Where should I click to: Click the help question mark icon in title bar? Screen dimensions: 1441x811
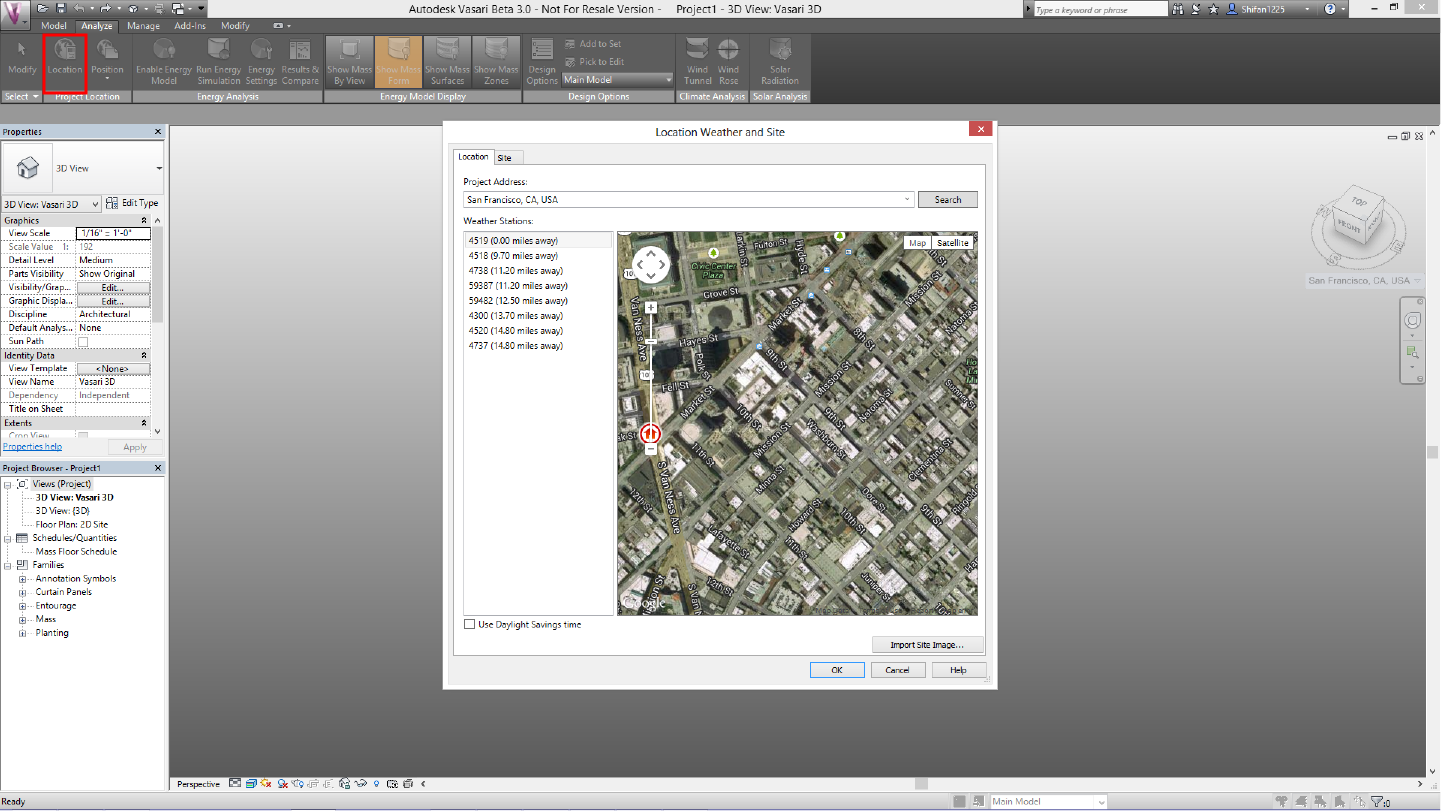(x=1330, y=8)
